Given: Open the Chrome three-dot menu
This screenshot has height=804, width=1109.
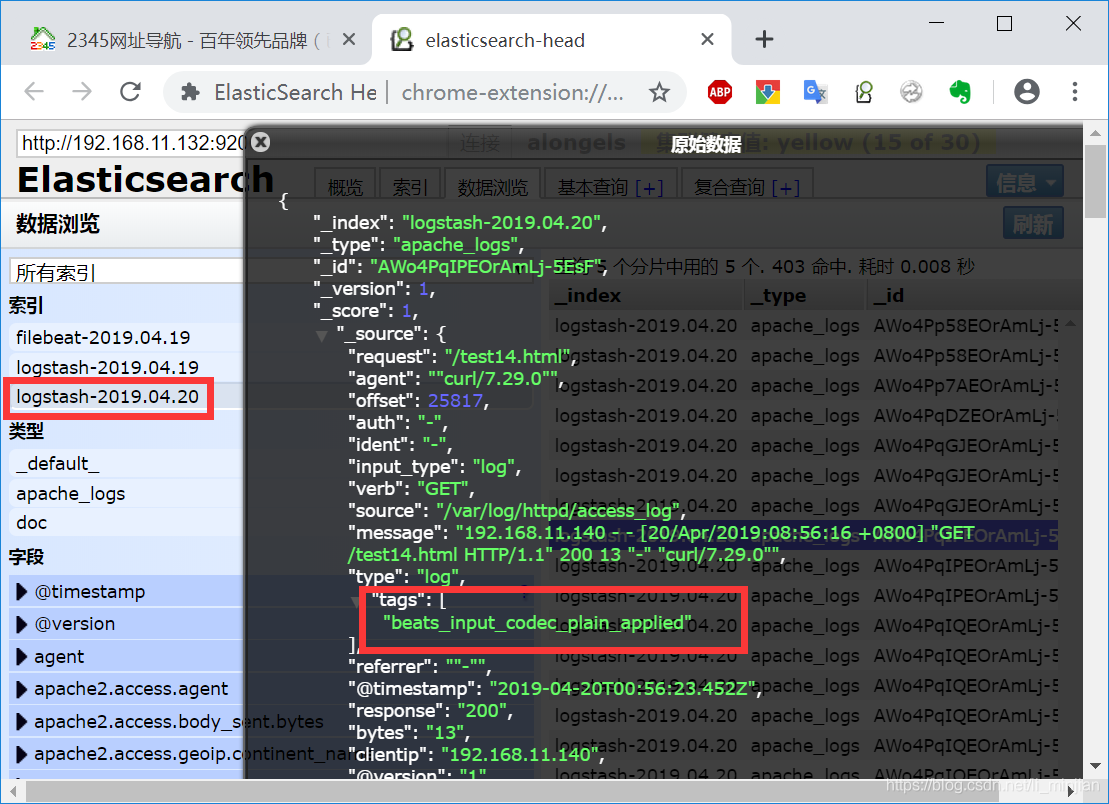Looking at the screenshot, I should (1074, 91).
